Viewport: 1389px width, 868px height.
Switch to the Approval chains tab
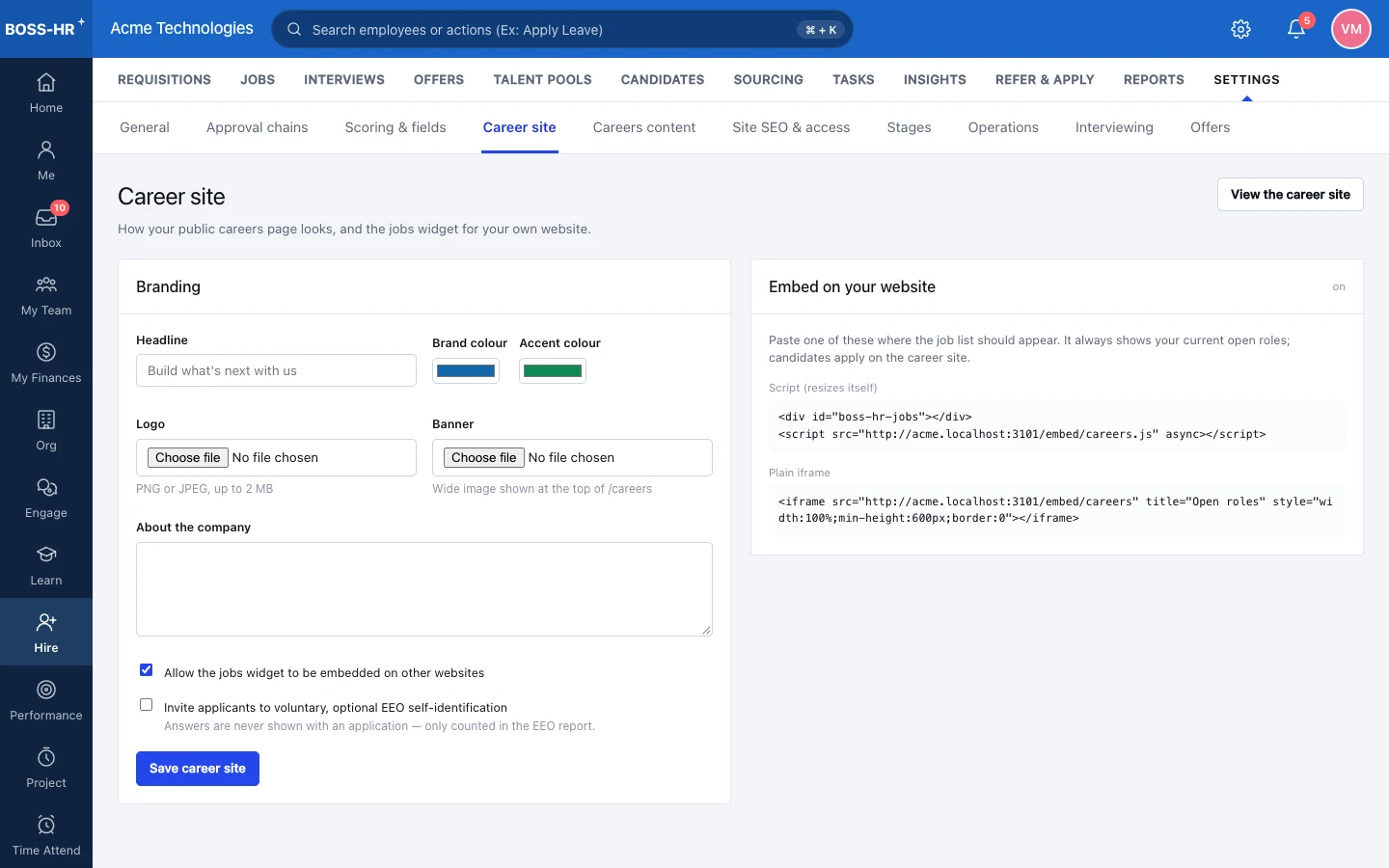[x=258, y=127]
